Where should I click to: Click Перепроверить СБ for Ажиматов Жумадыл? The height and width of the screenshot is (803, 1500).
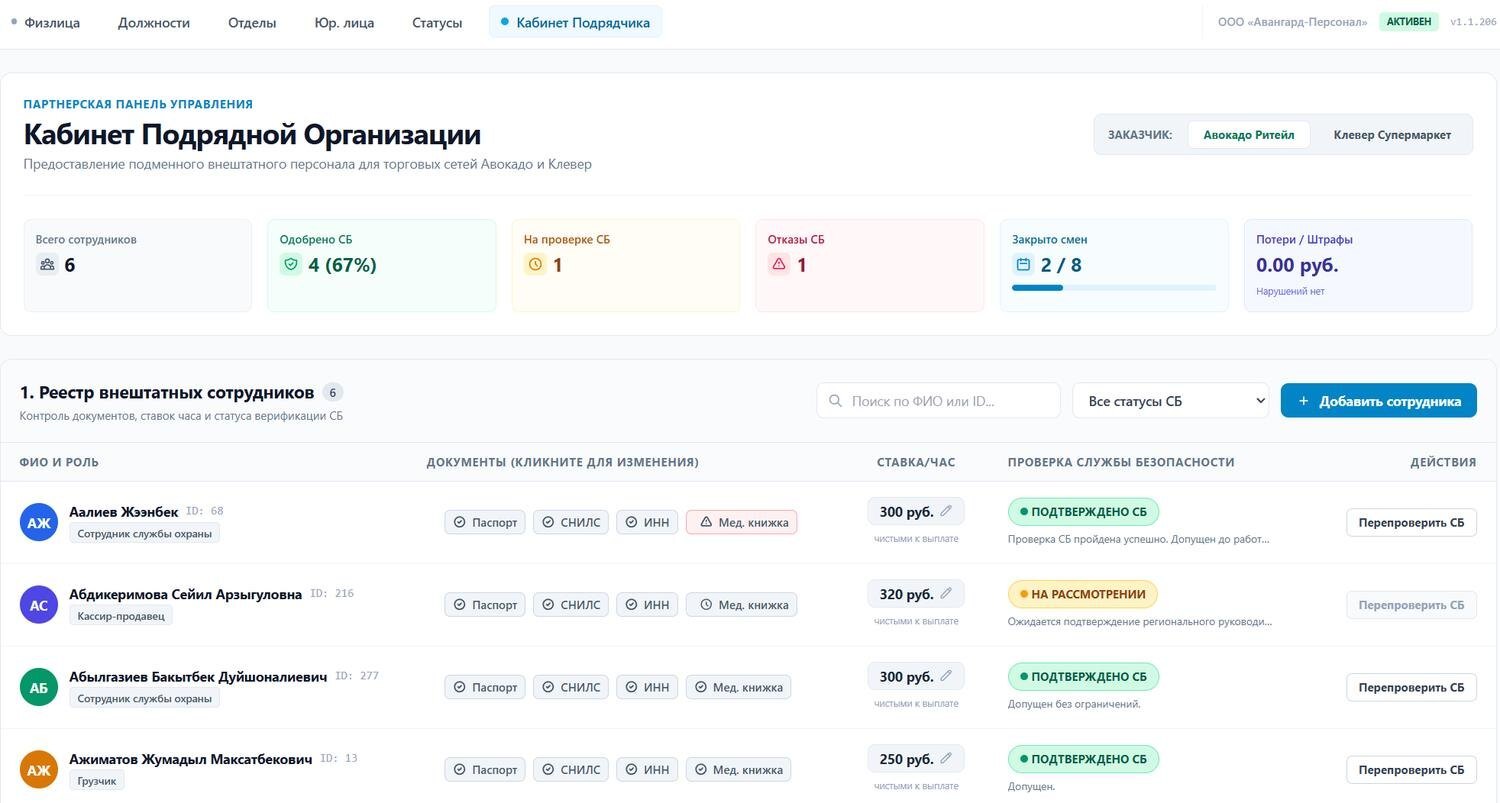tap(1411, 769)
